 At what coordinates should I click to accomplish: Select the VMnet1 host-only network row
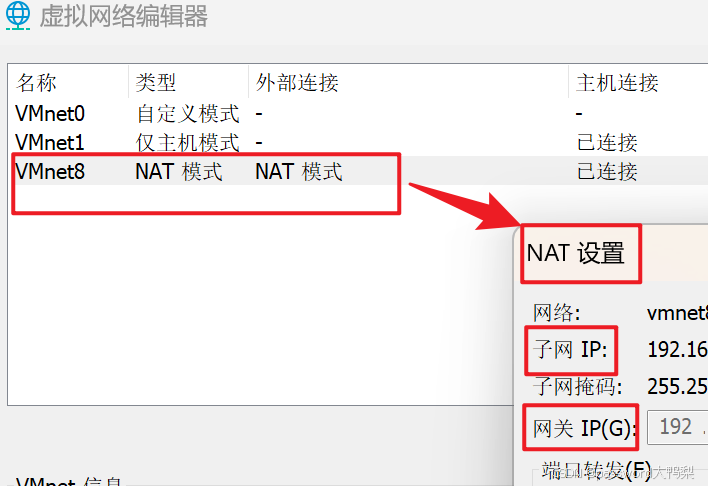[x=50, y=143]
